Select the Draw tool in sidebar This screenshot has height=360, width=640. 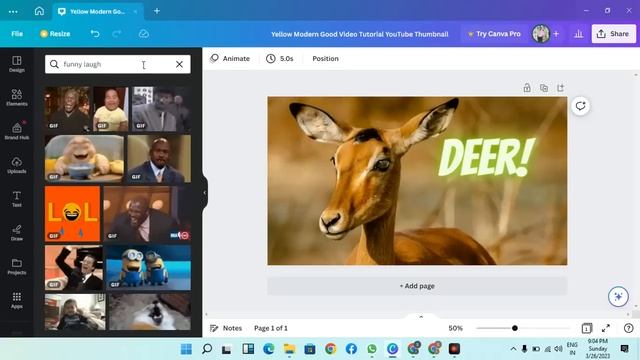[17, 233]
